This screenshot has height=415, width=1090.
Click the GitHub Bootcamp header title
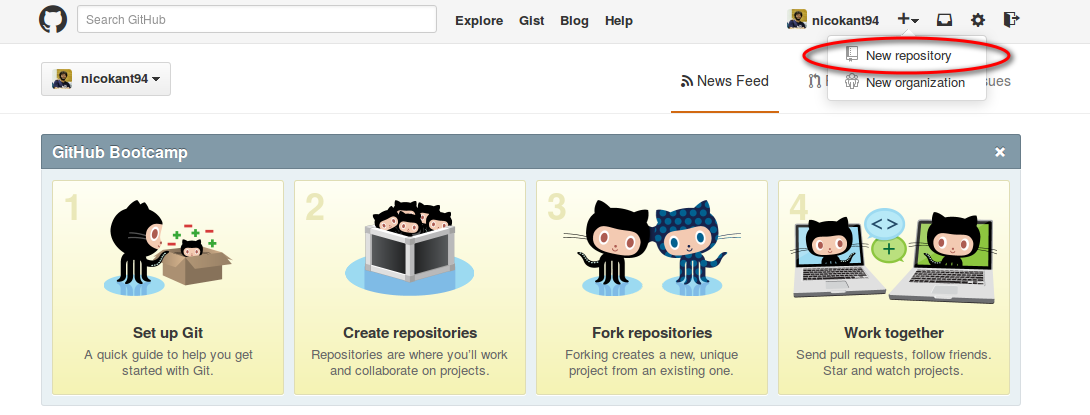[120, 152]
